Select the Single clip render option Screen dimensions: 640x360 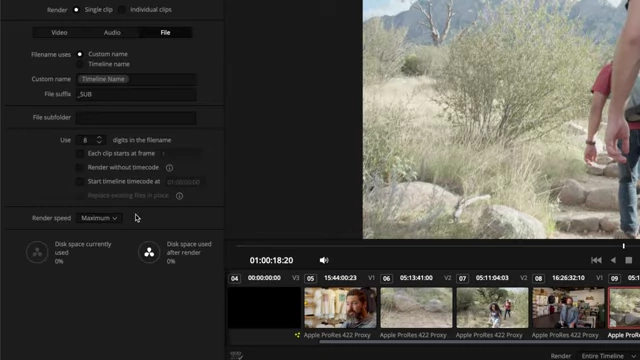click(x=76, y=9)
